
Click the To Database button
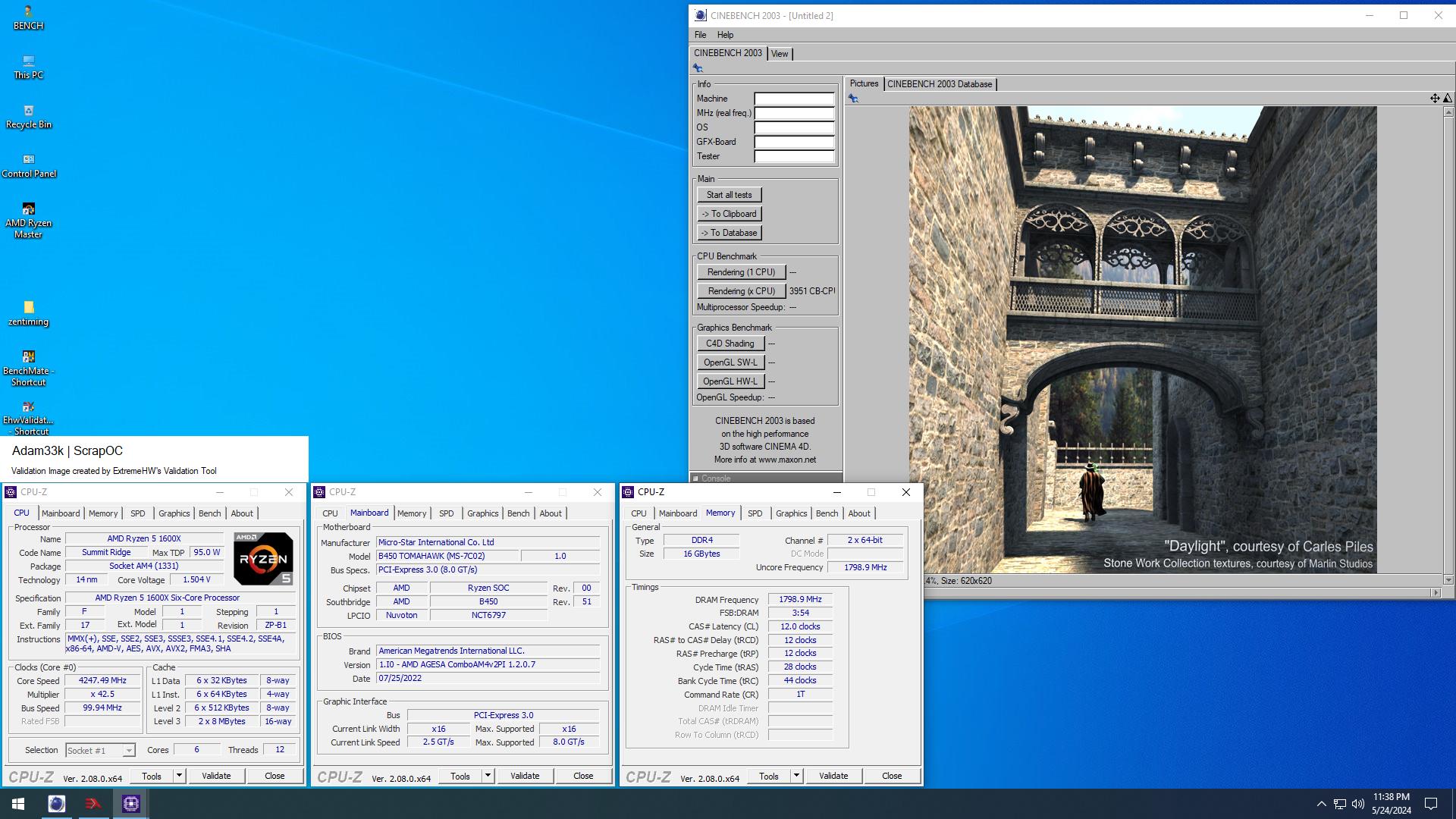click(x=729, y=233)
